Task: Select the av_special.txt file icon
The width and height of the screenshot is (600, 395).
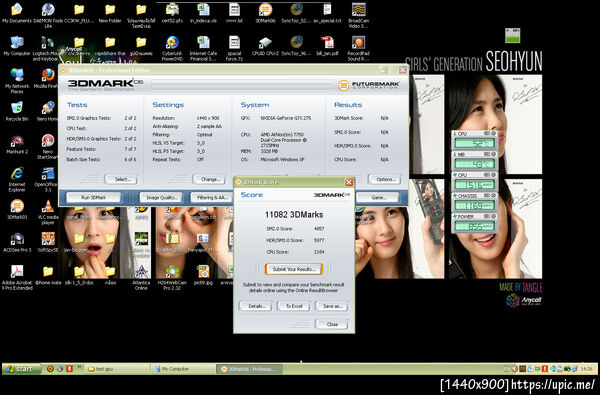Action: [x=327, y=13]
